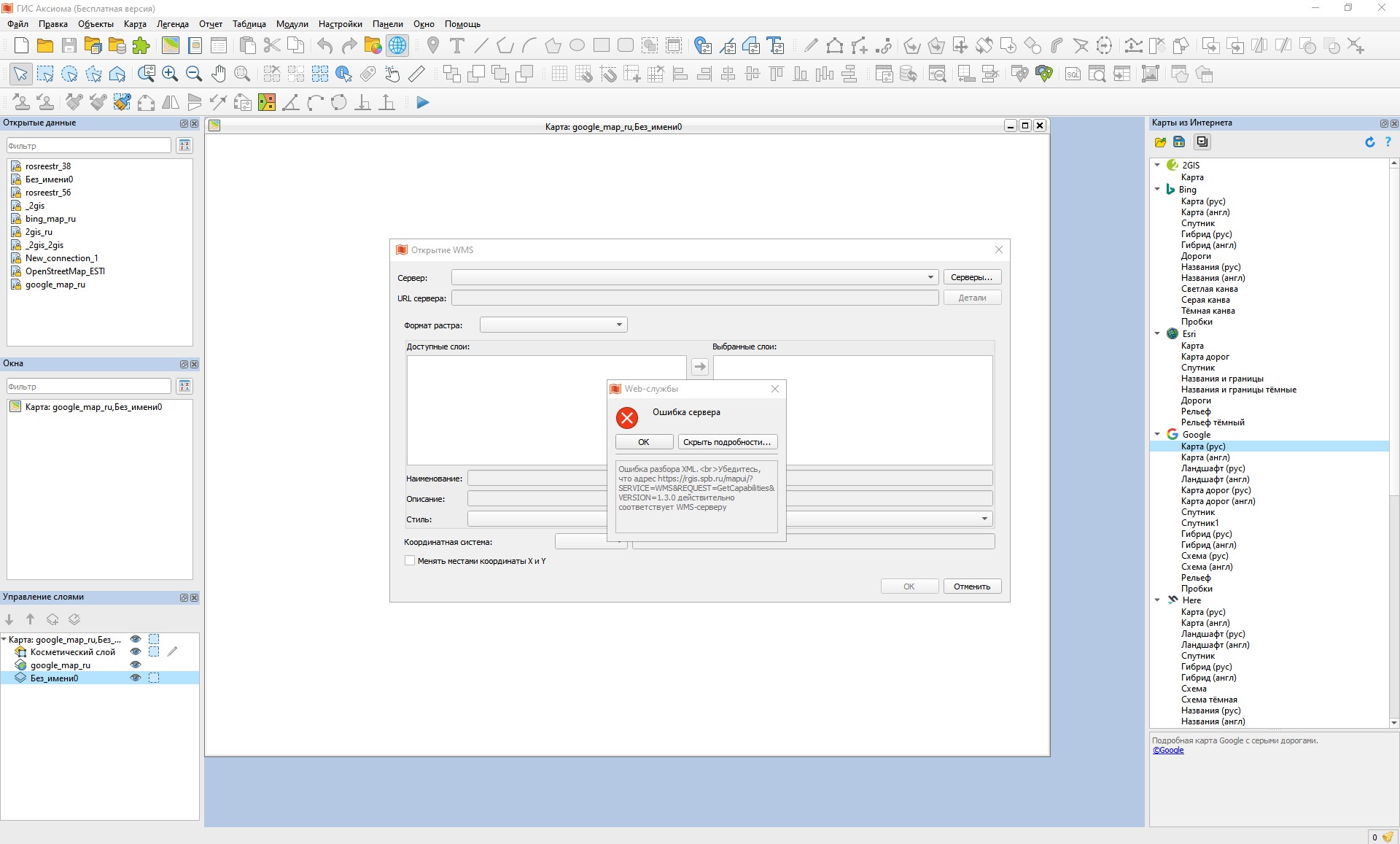
Task: Enable Менять местами координаты X и Y checkbox
Action: (x=410, y=561)
